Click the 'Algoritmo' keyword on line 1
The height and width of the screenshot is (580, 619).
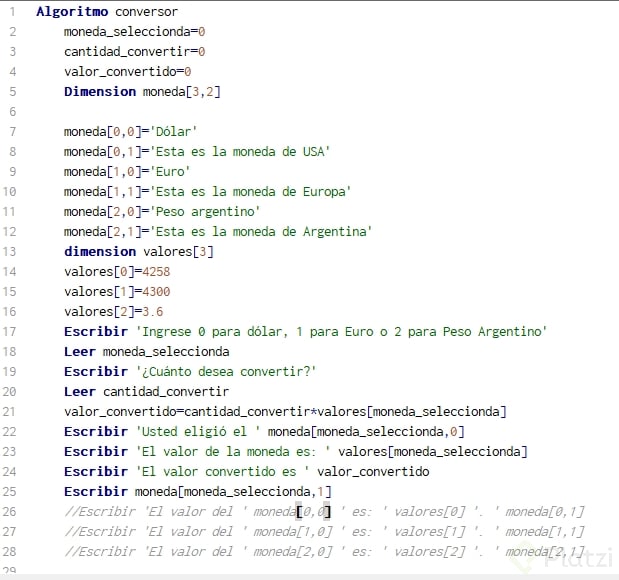pyautogui.click(x=69, y=11)
